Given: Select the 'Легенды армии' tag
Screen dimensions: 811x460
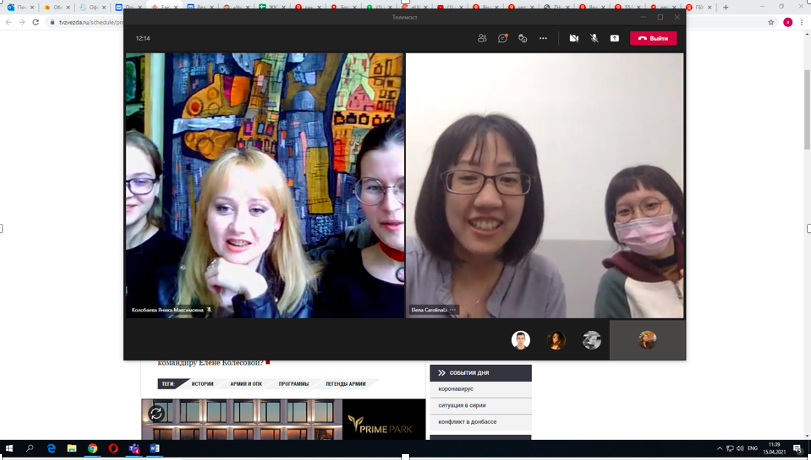Looking at the screenshot, I should (345, 384).
